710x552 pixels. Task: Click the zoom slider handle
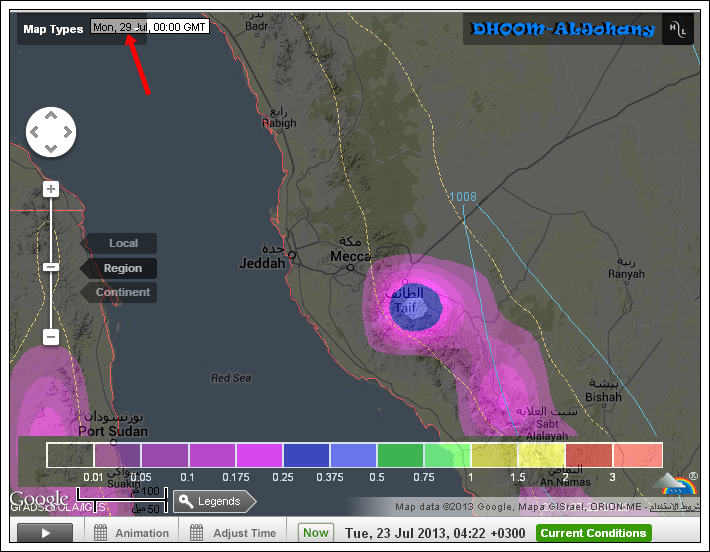(51, 267)
